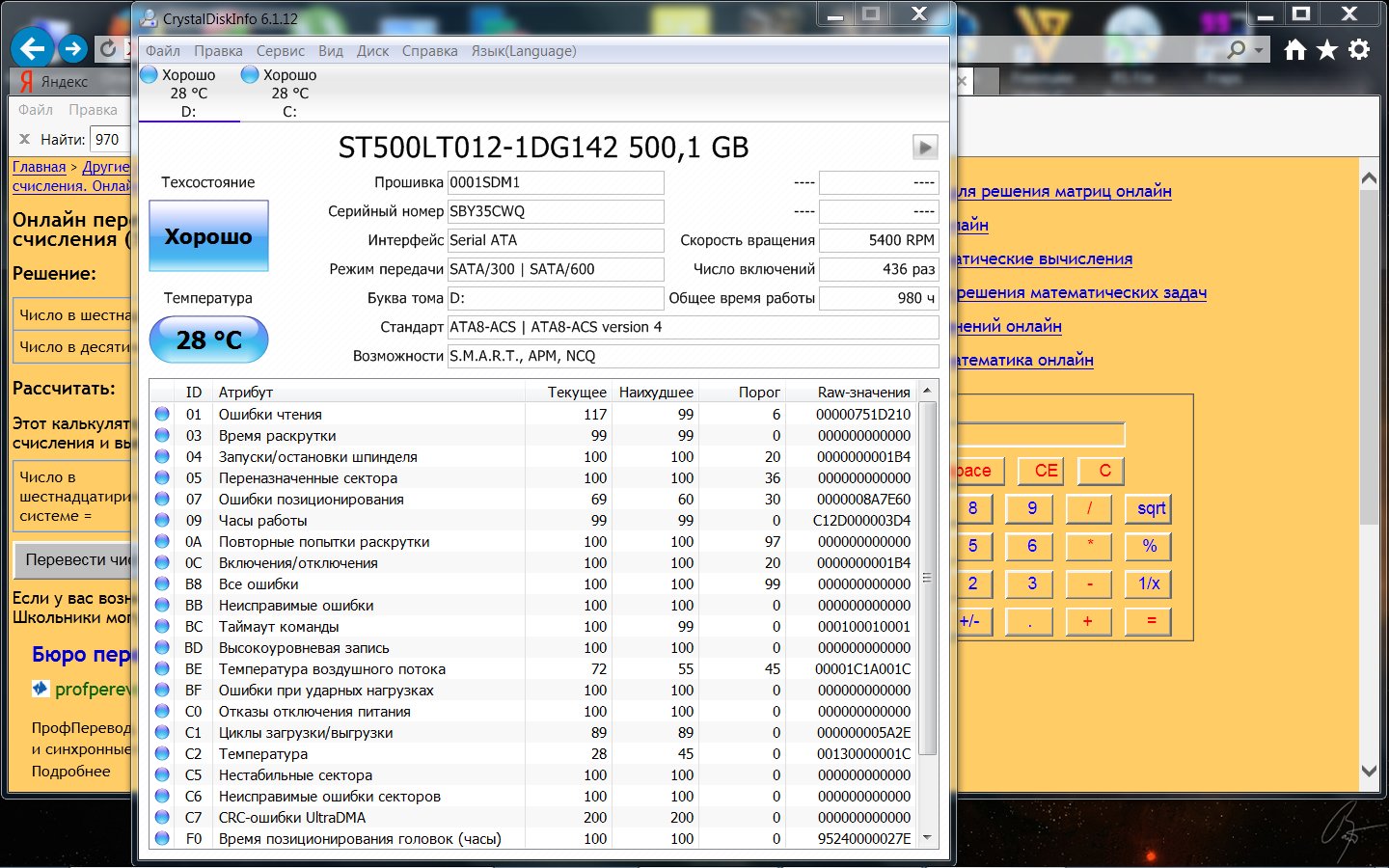Open browser tools via the gear icon

[x=1359, y=50]
